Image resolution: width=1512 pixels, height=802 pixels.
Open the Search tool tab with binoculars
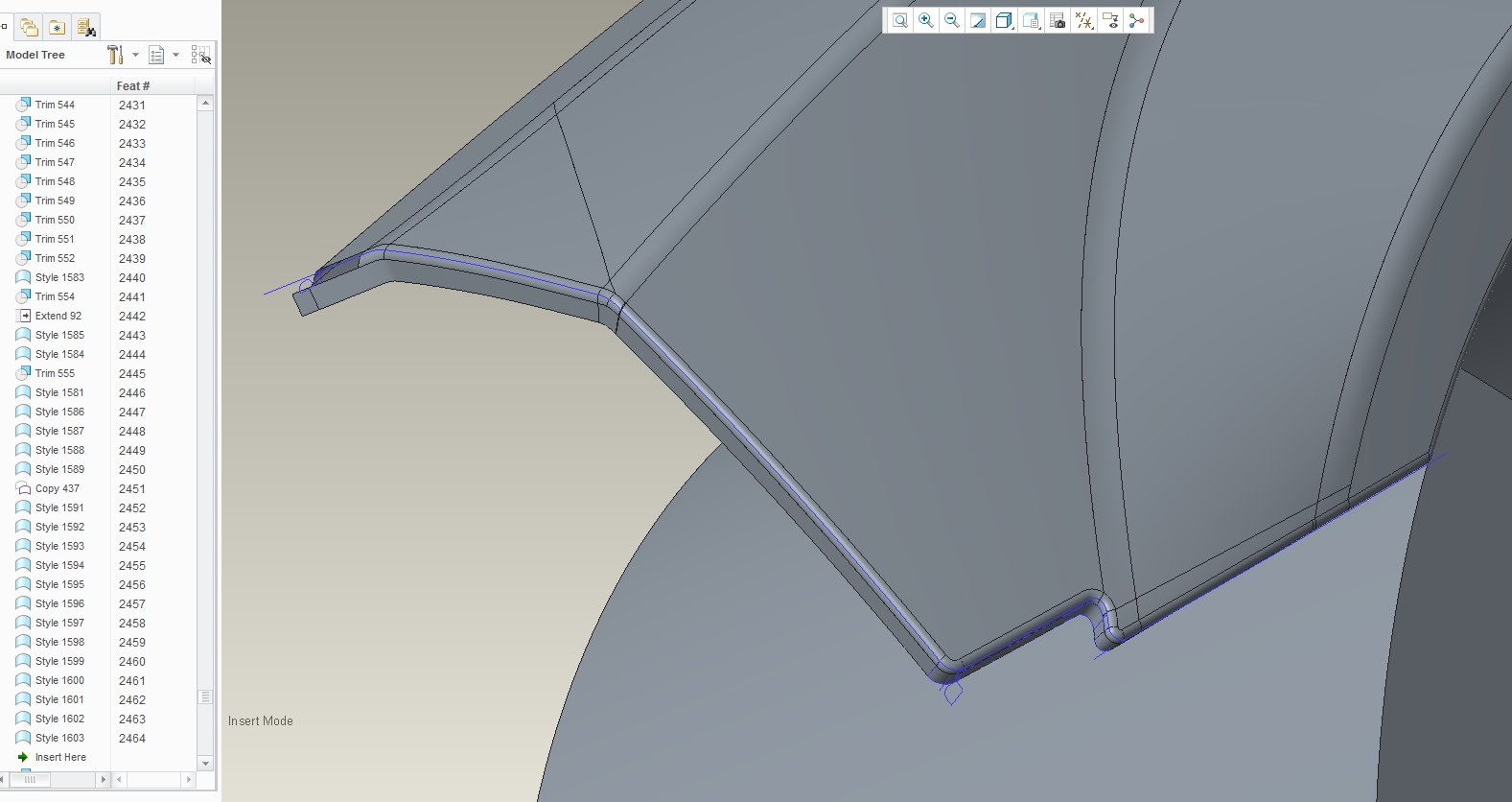85,27
